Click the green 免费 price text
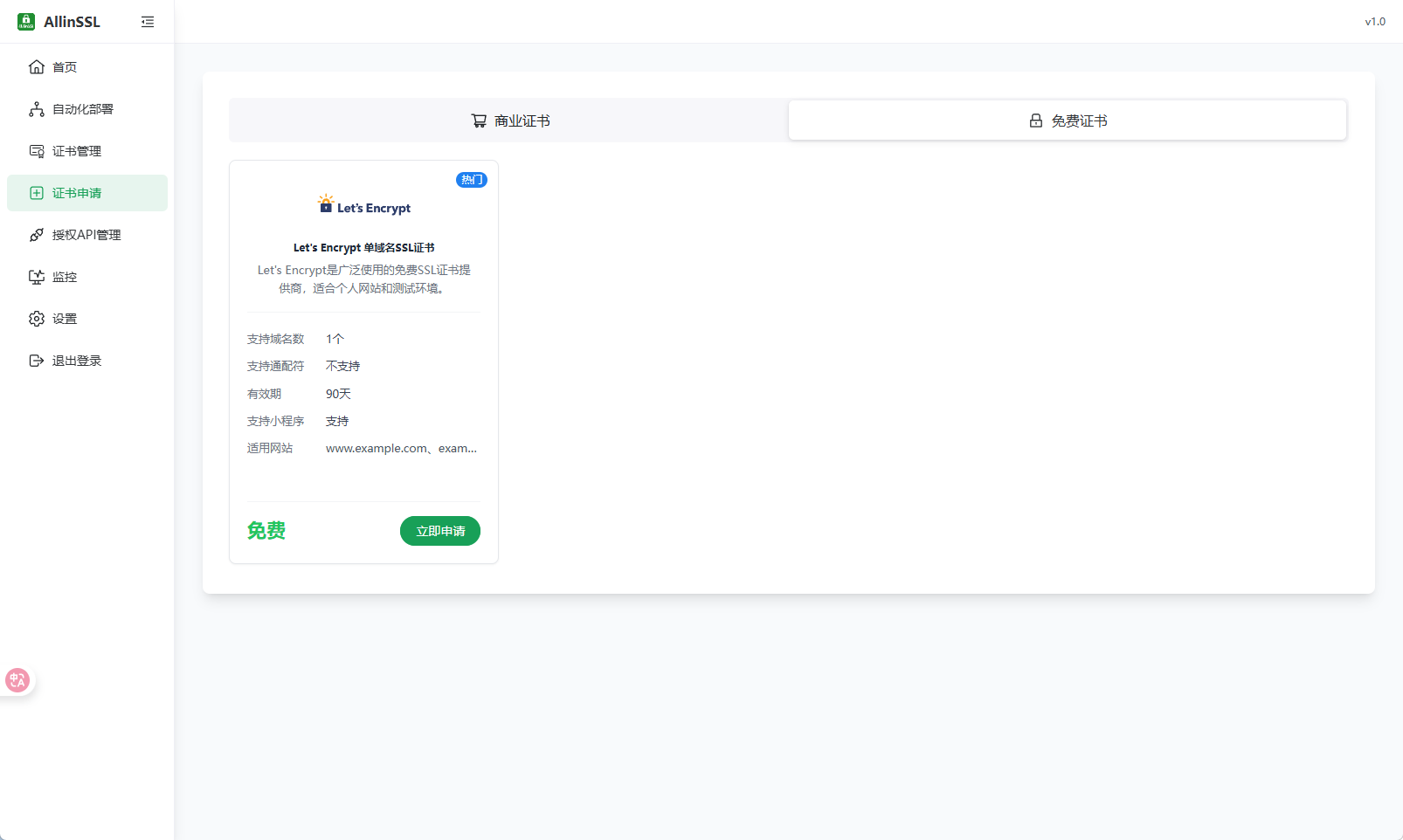This screenshot has height=840, width=1403. tap(266, 531)
